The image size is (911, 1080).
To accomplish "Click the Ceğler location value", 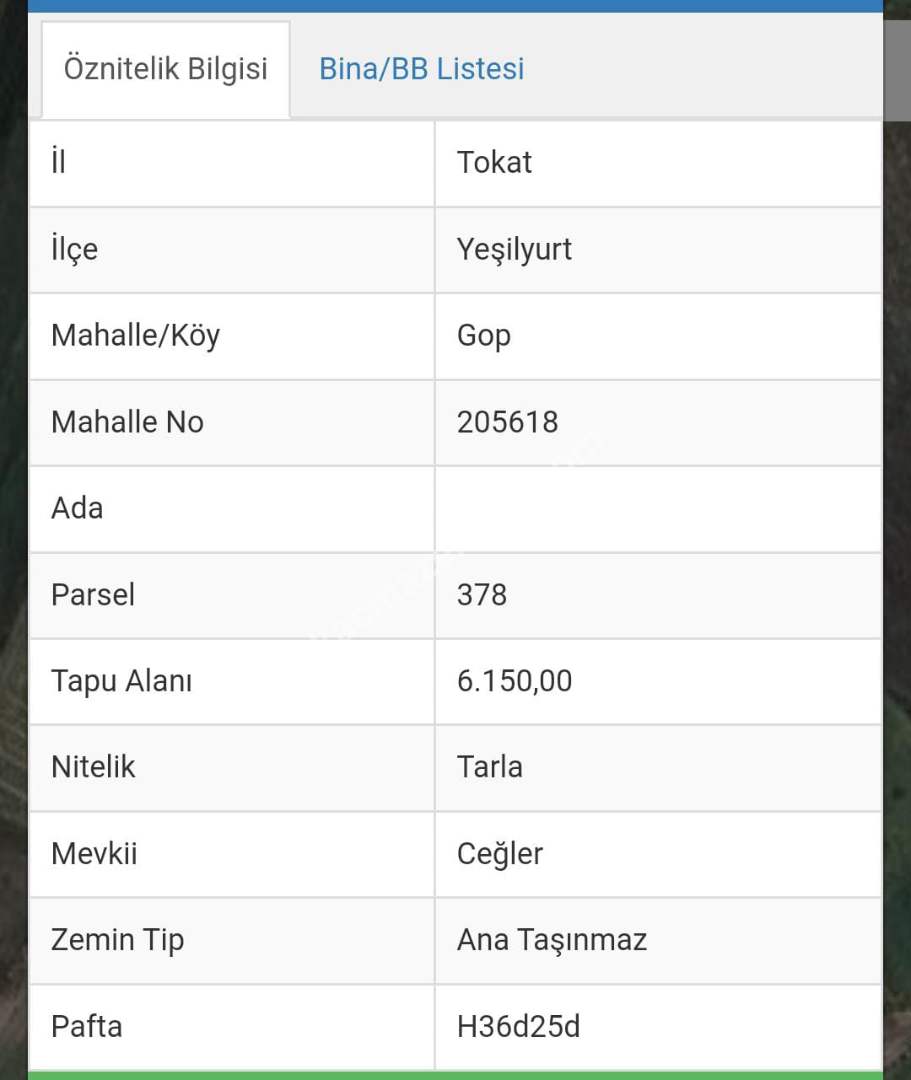I will click(x=500, y=854).
